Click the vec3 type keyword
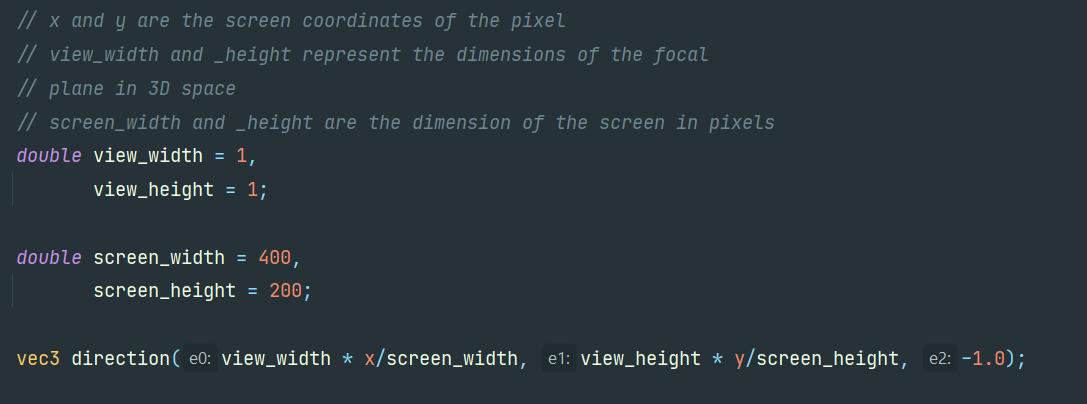 38,359
